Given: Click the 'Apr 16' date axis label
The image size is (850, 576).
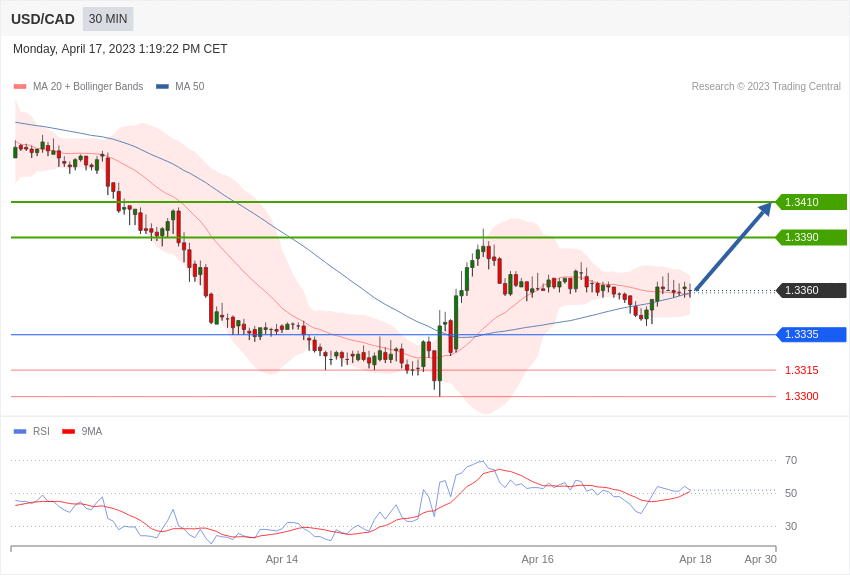Looking at the screenshot, I should pyautogui.click(x=538, y=559).
